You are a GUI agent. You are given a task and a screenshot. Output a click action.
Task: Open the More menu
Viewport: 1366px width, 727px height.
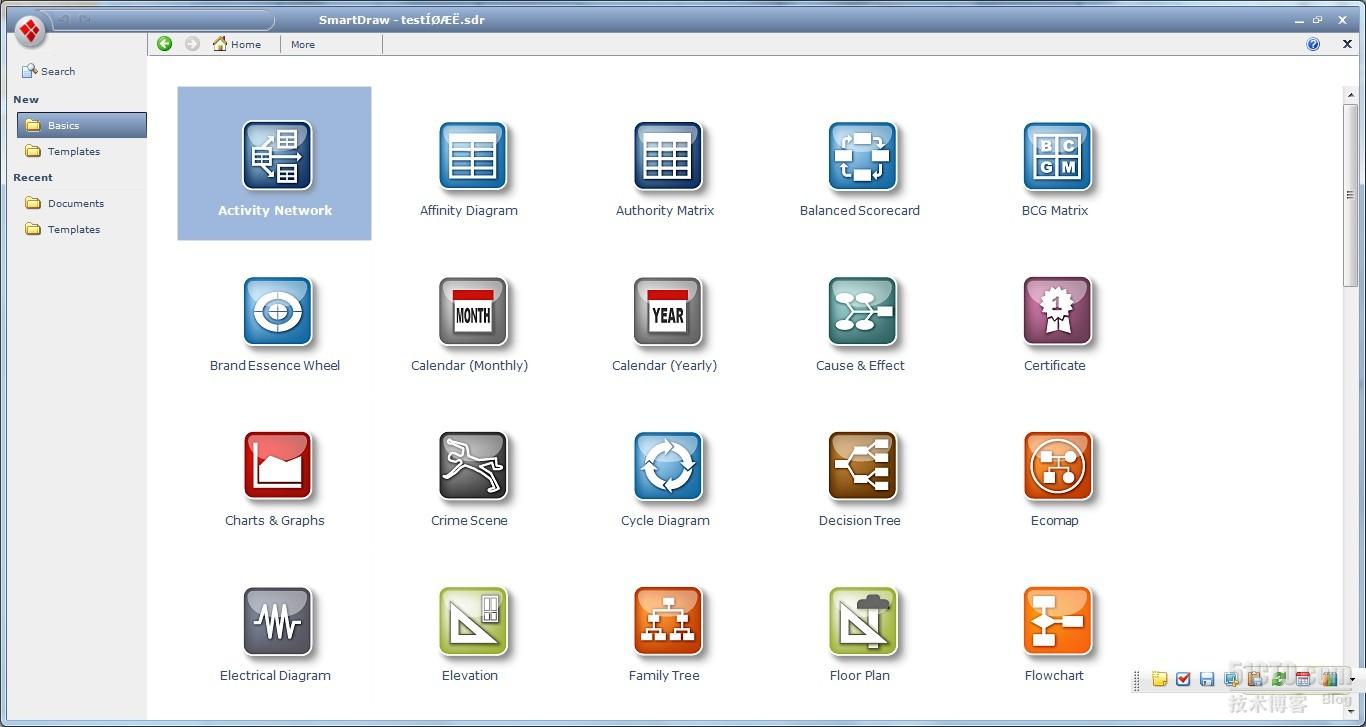coord(303,44)
